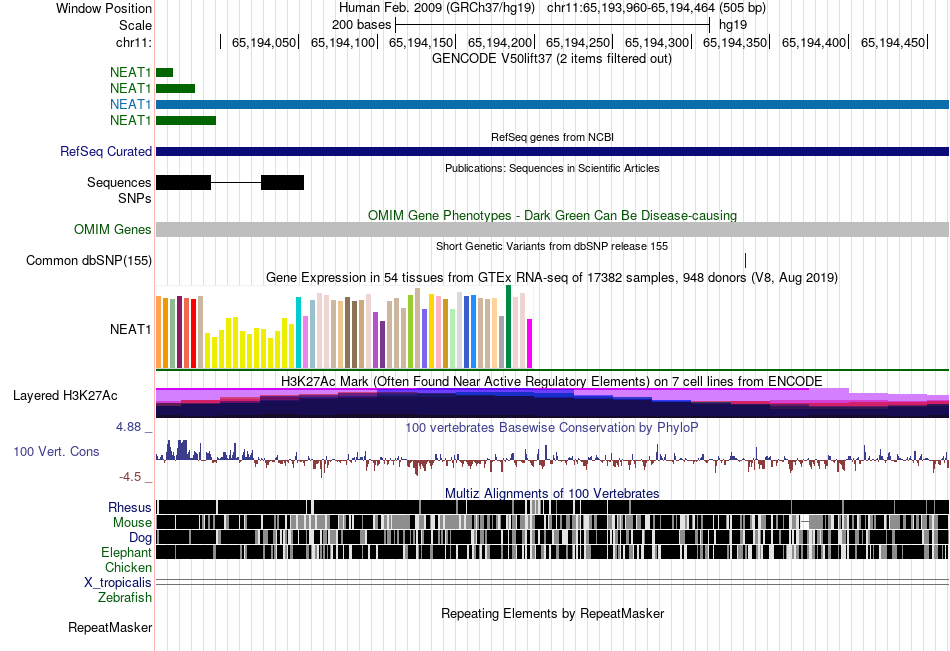Click the Scale label
The image size is (950, 651).
[x=135, y=25]
